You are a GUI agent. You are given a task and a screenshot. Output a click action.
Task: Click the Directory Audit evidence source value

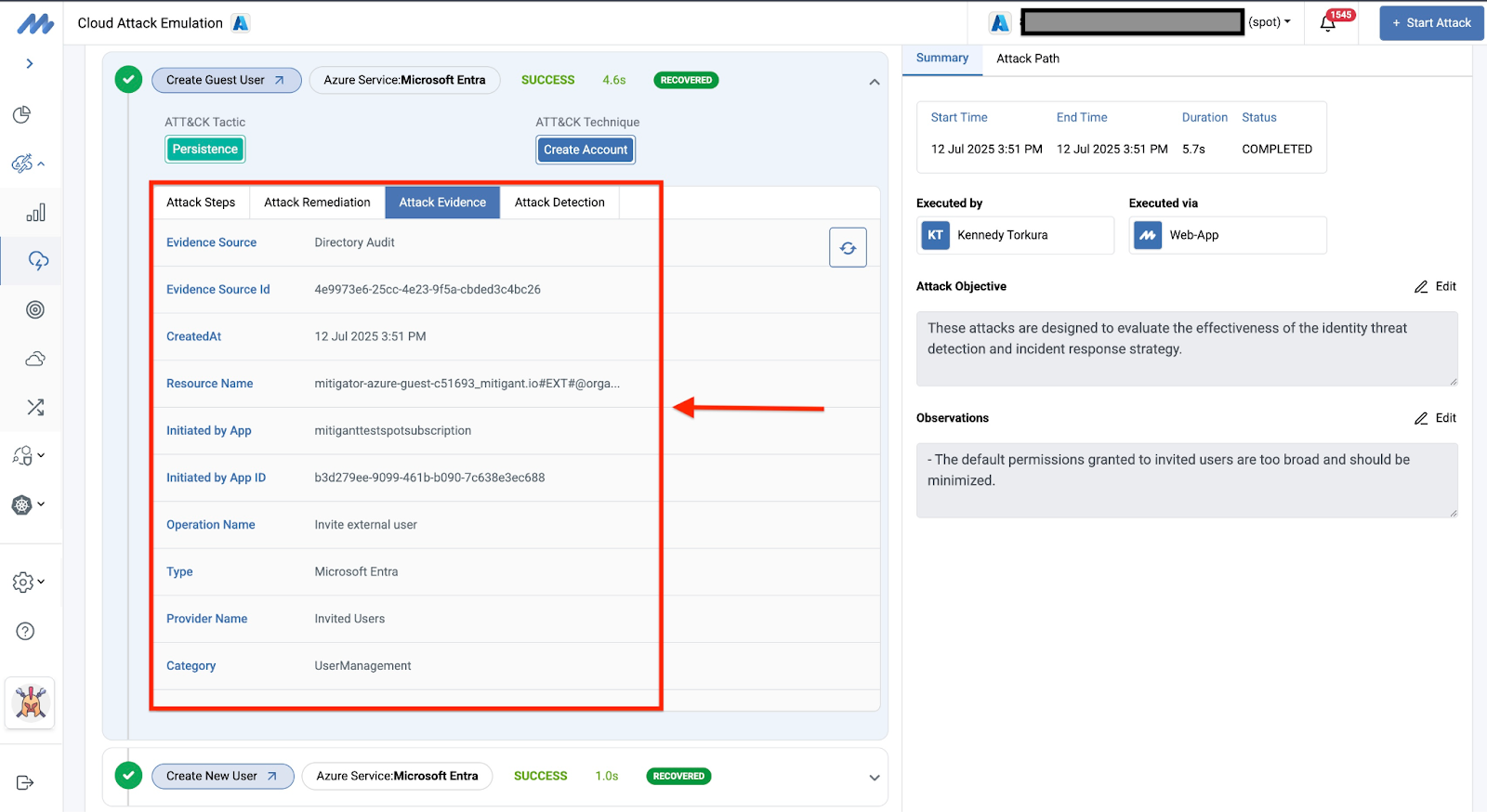pyautogui.click(x=354, y=242)
